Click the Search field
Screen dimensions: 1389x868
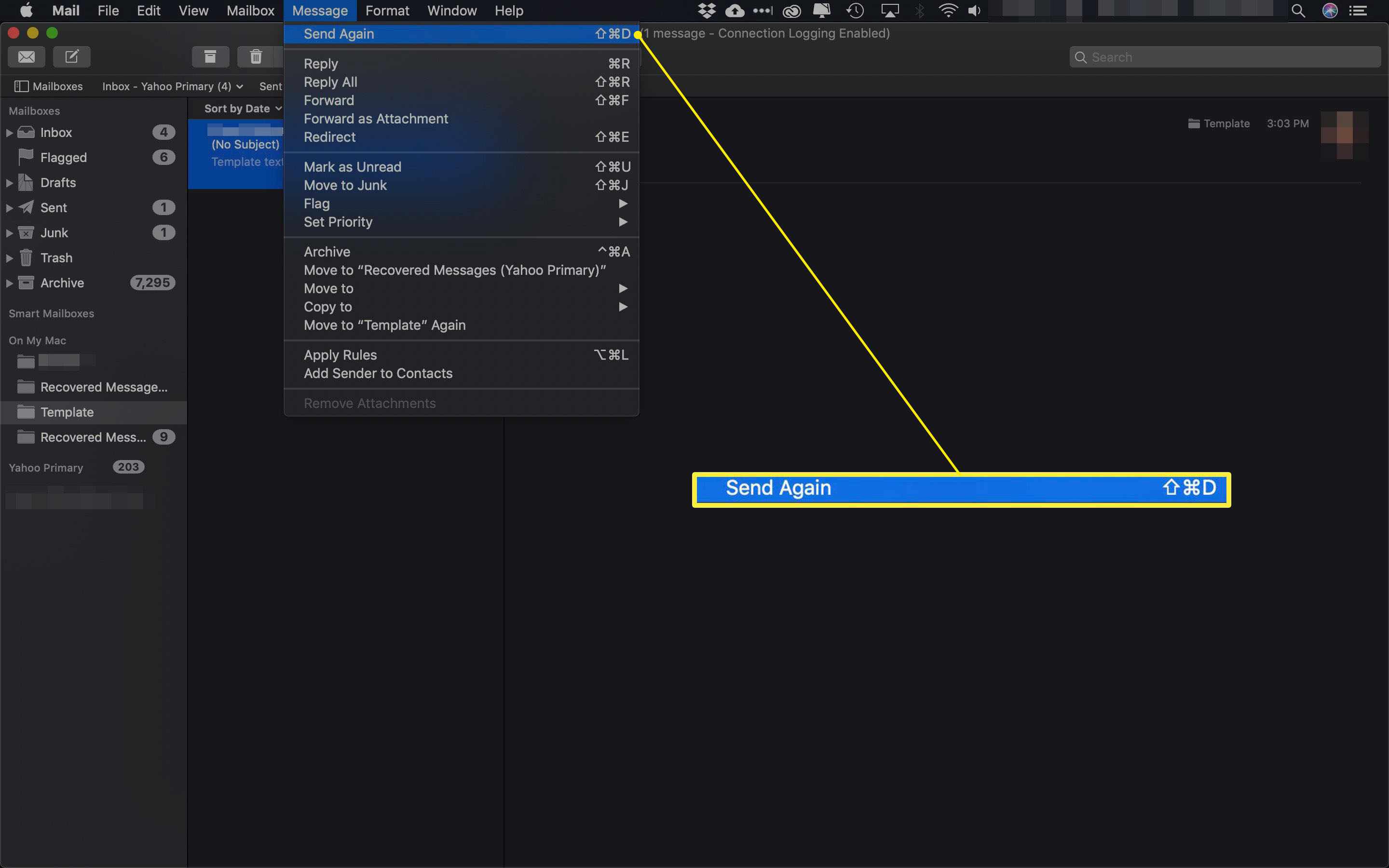point(1225,57)
